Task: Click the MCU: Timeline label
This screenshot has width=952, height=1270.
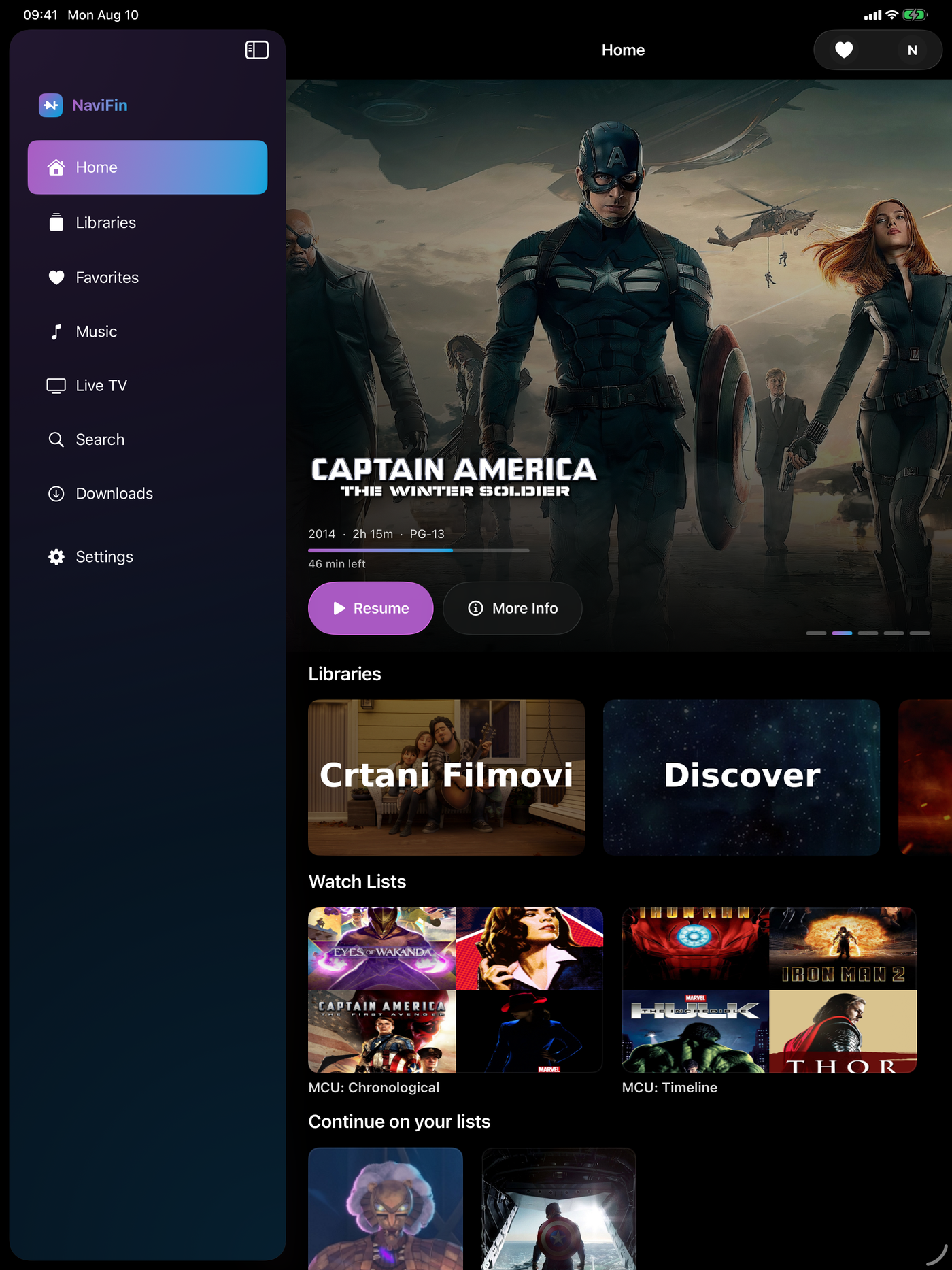Action: tap(670, 1088)
